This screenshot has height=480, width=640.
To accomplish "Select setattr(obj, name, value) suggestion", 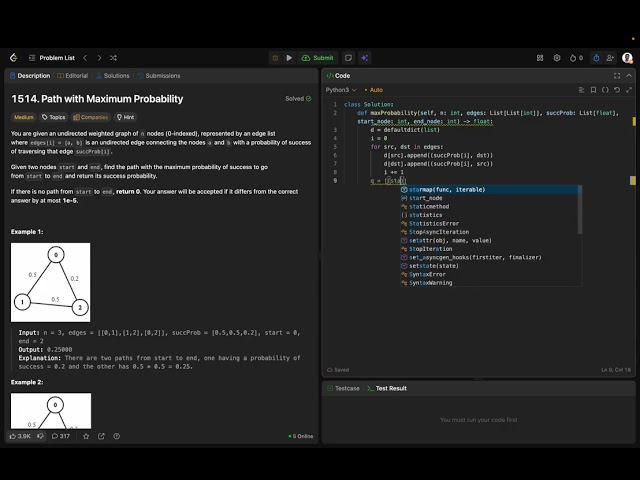I will point(489,240).
